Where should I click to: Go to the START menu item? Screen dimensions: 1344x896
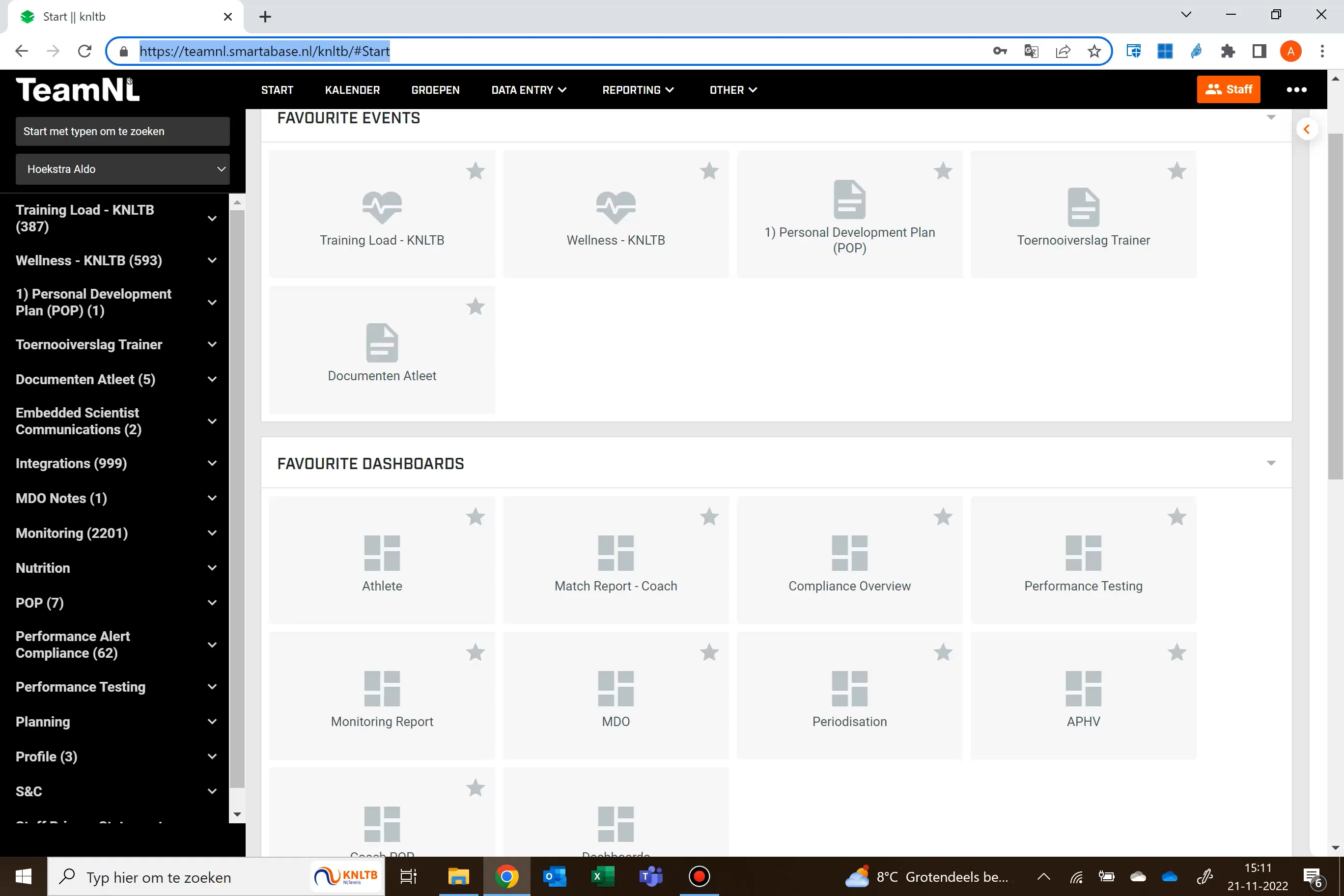pyautogui.click(x=277, y=90)
